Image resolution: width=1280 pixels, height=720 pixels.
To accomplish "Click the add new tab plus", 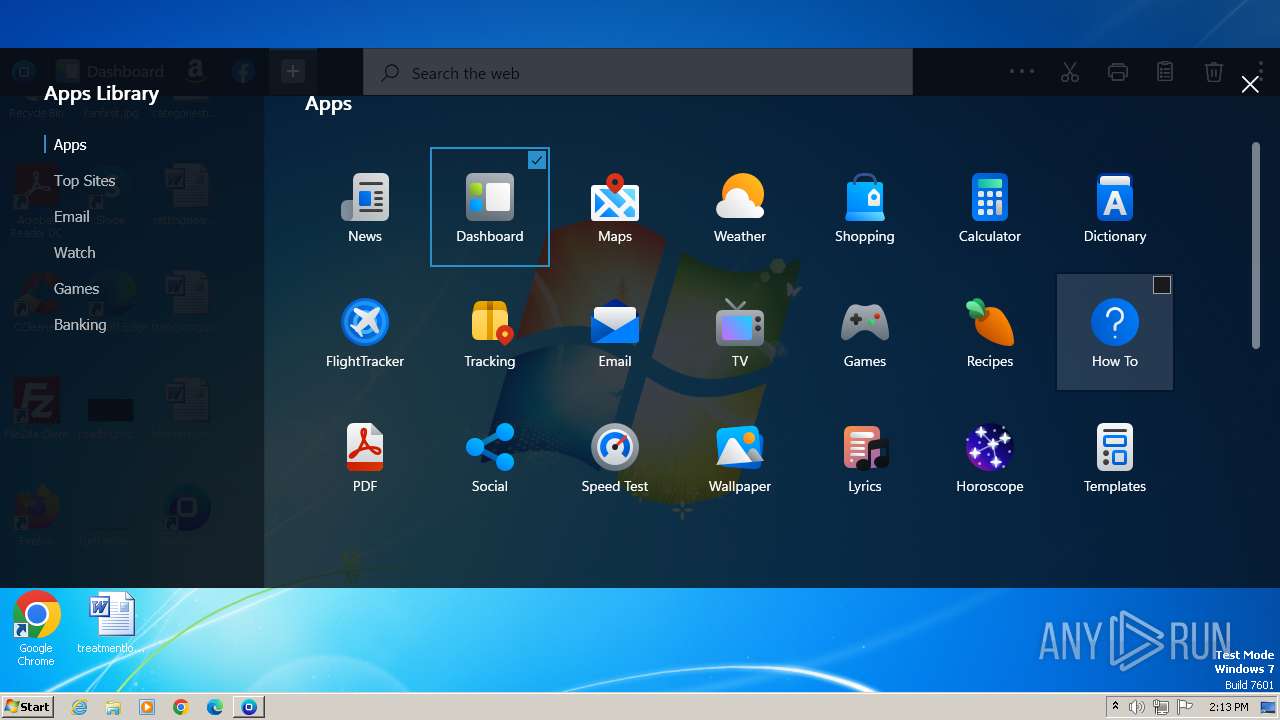I will (292, 71).
